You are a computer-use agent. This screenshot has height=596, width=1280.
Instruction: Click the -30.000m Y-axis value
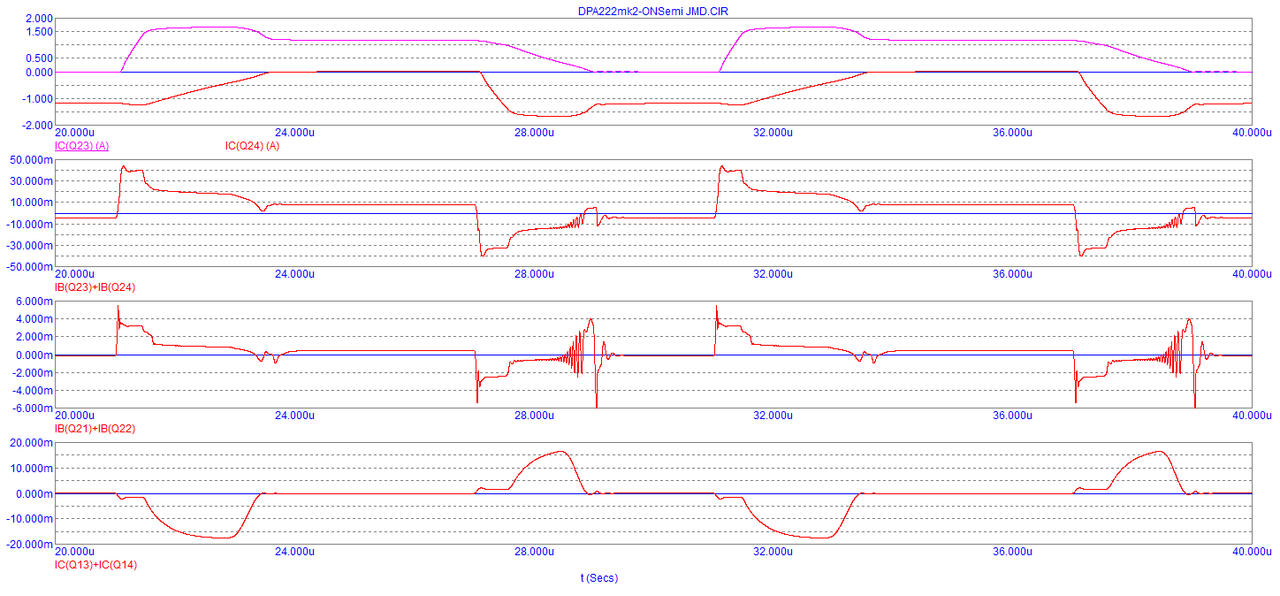[x=30, y=246]
